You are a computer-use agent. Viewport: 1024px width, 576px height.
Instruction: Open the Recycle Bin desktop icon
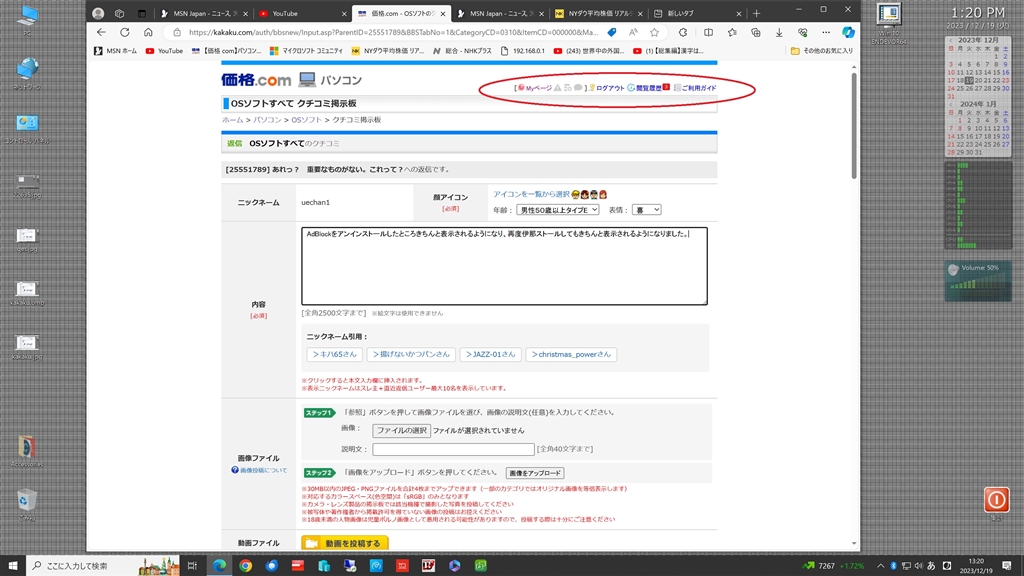[x=27, y=504]
